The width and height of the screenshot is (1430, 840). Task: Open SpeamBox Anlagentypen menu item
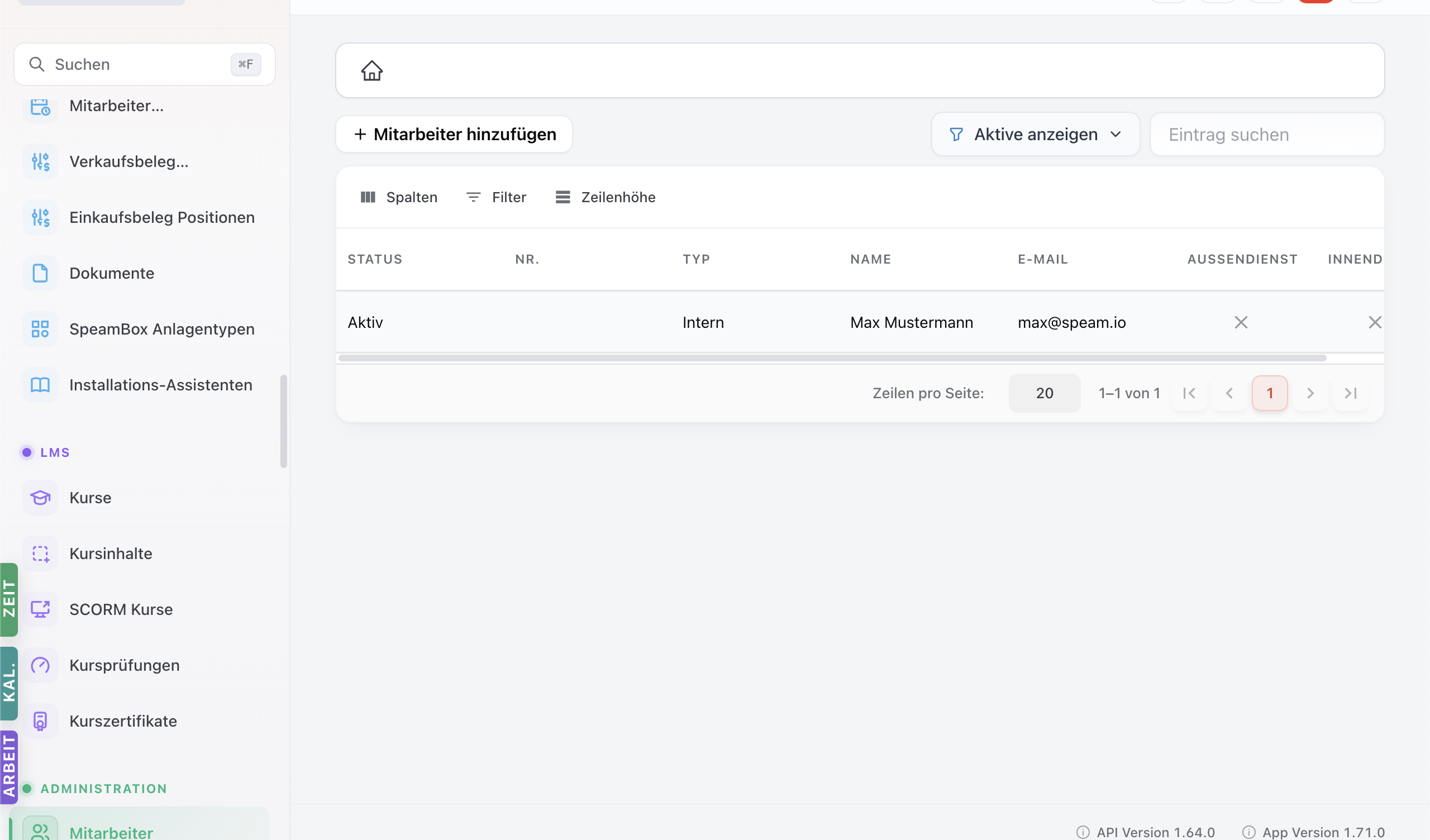pyautogui.click(x=139, y=328)
